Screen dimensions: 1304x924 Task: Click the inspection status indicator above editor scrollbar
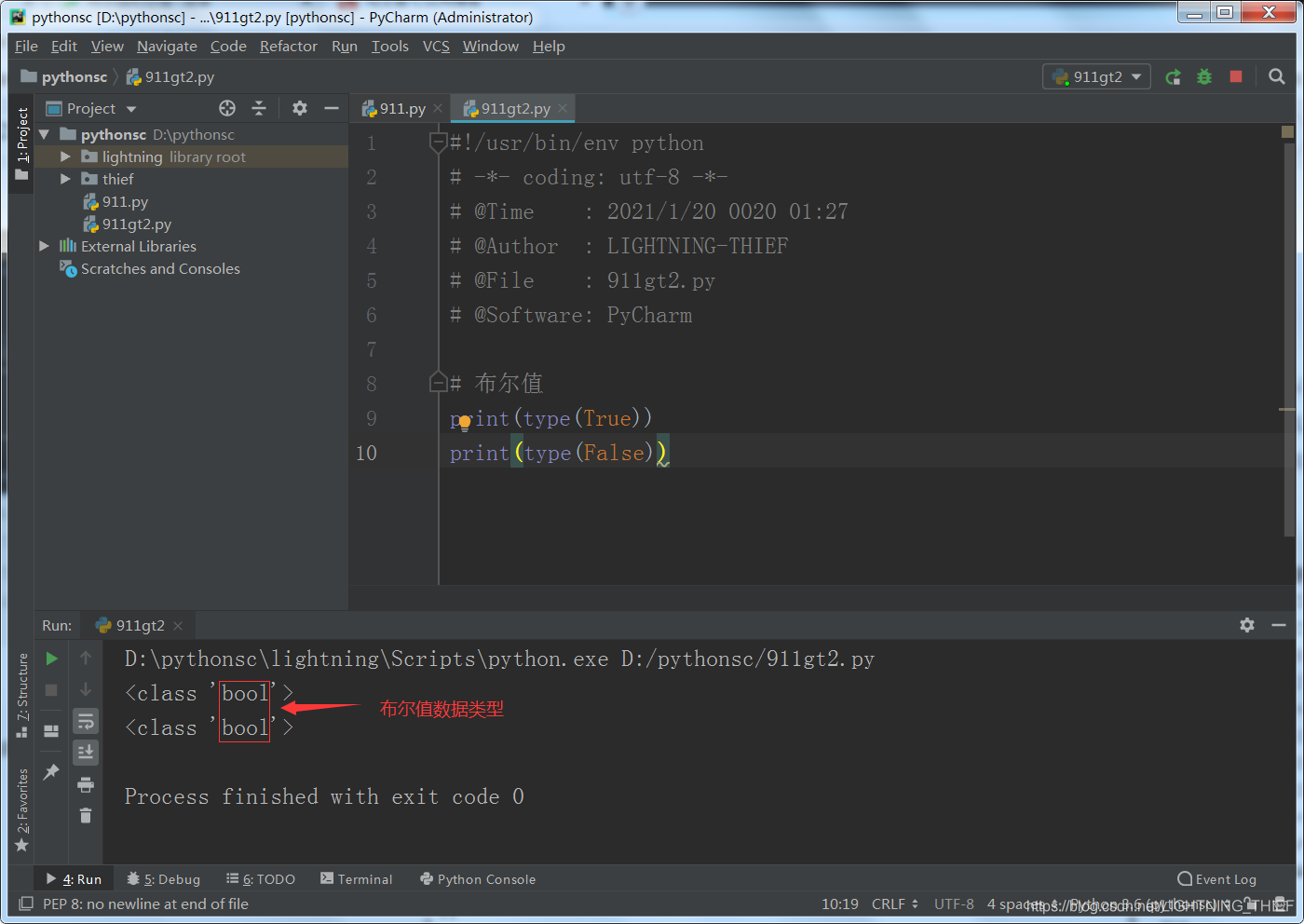(x=1287, y=132)
